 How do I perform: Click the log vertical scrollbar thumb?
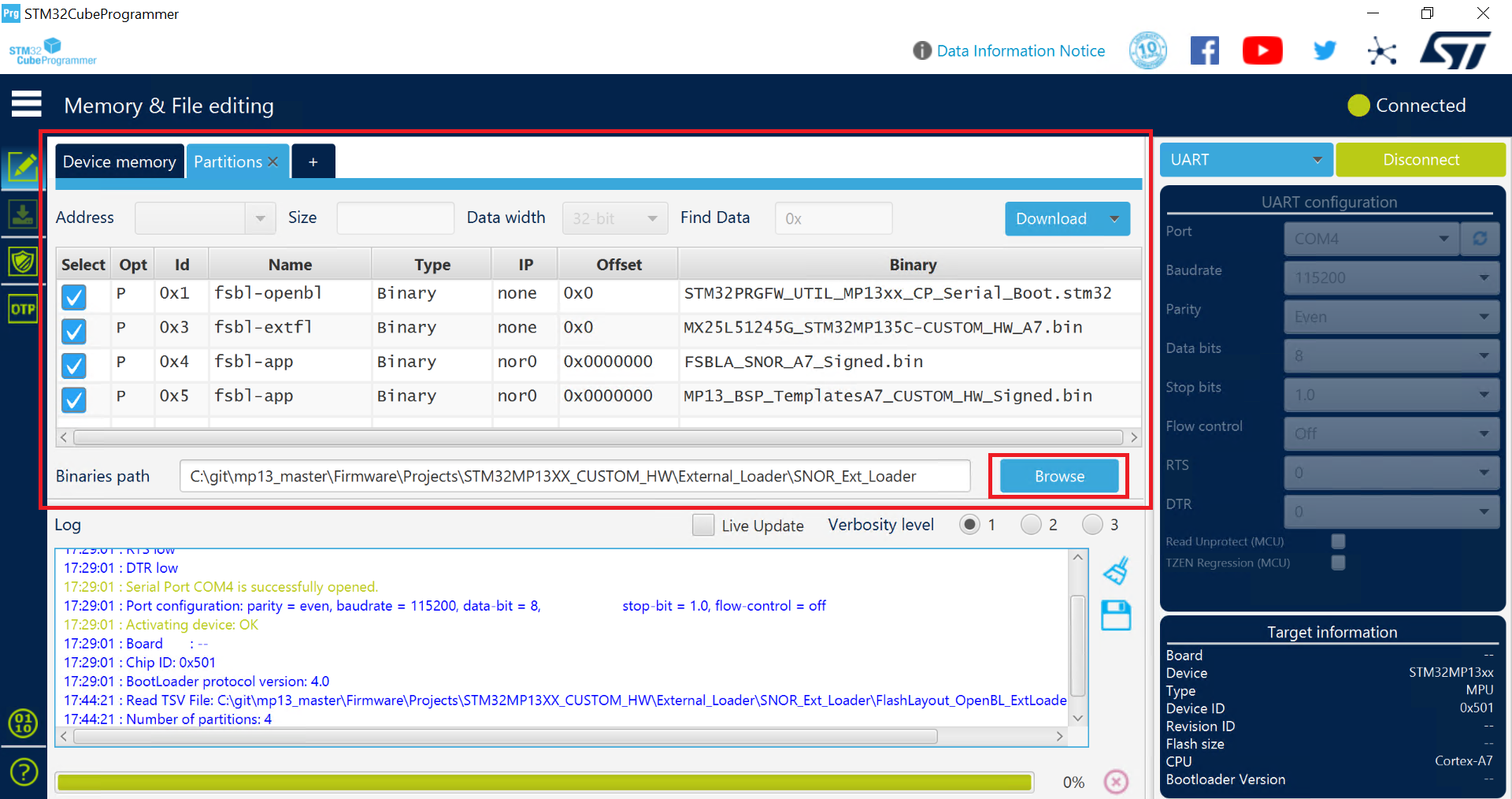[1078, 646]
